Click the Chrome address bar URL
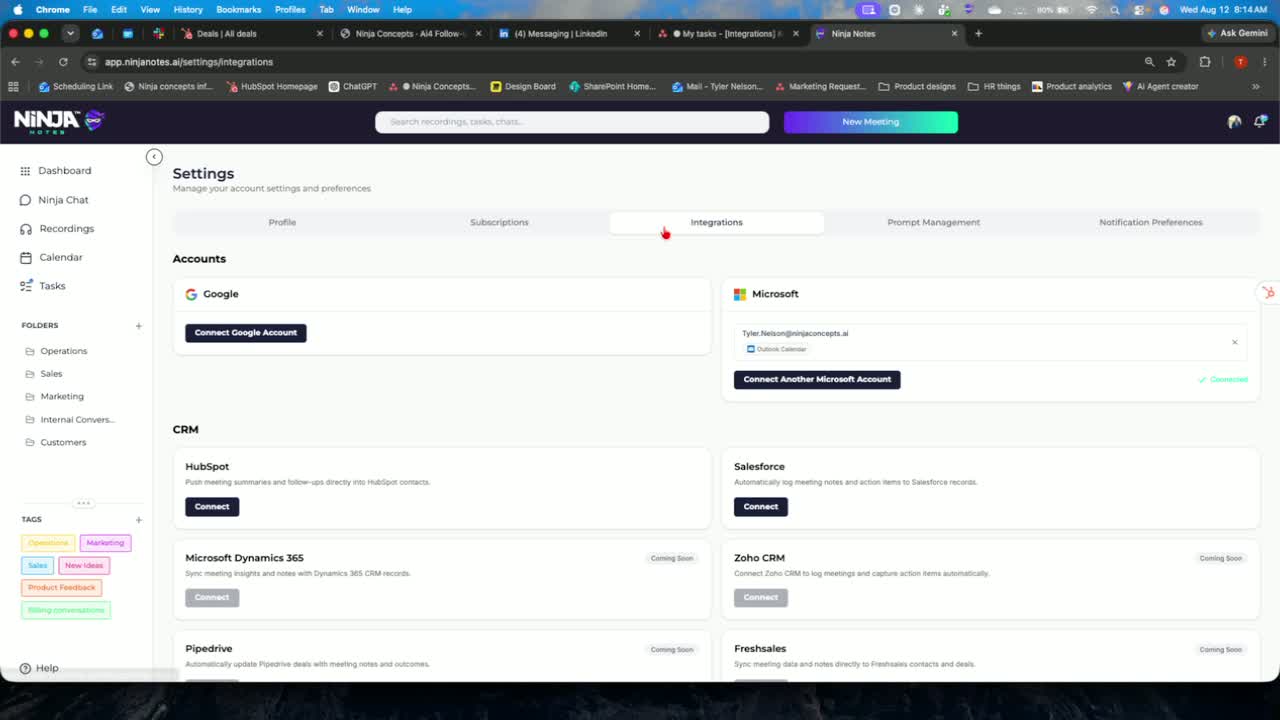 pos(189,62)
